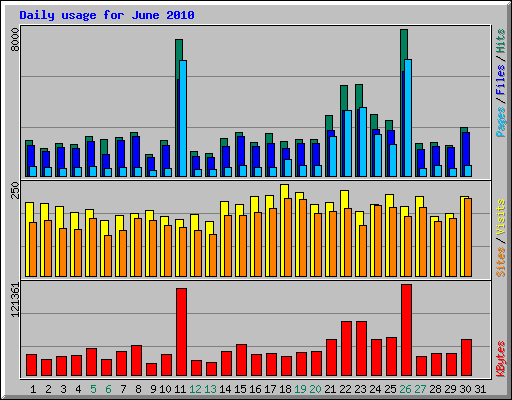Click the orange Sites bar for day 18
Viewport: 512px width, 400px height.
click(x=288, y=237)
